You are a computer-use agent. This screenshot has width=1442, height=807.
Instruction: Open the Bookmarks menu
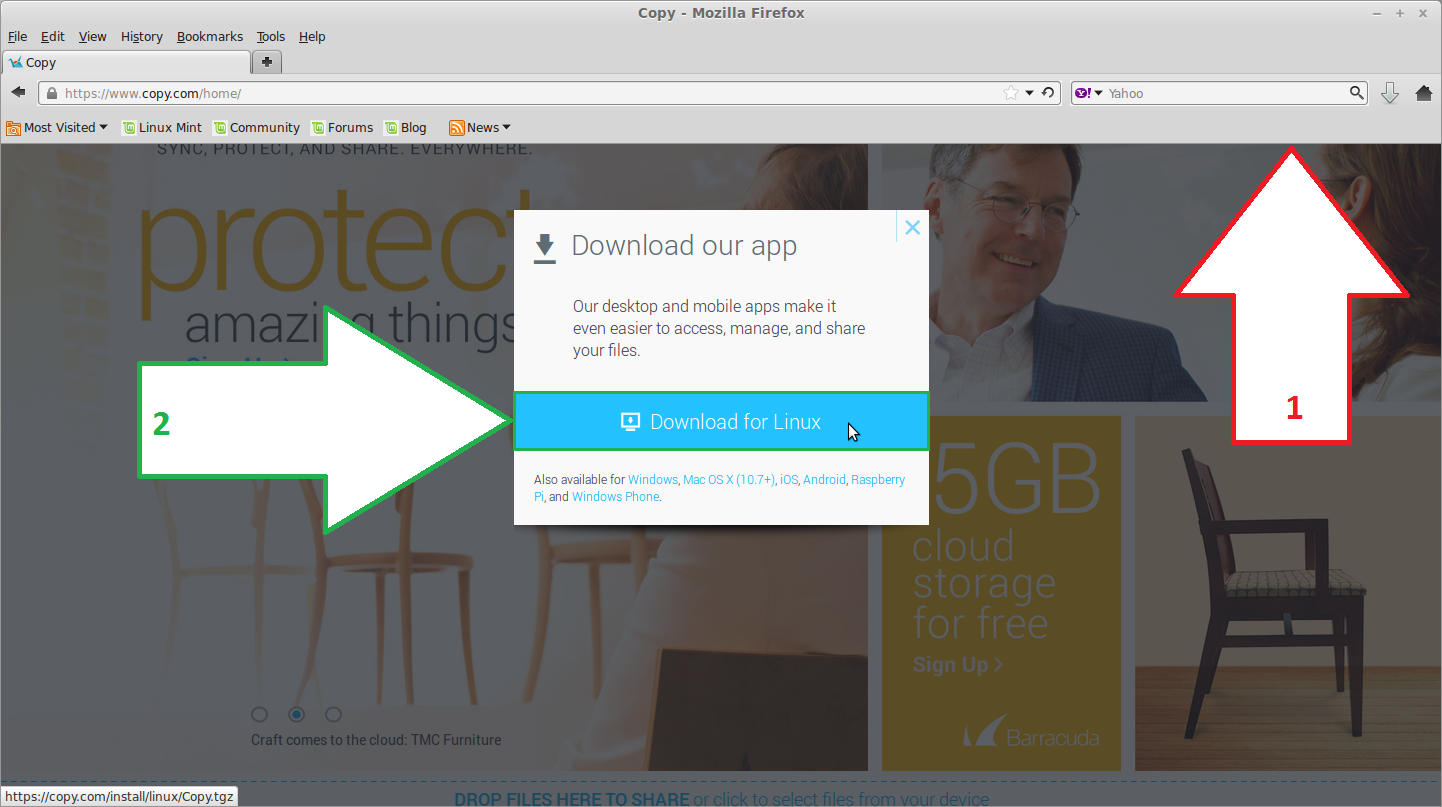(209, 36)
